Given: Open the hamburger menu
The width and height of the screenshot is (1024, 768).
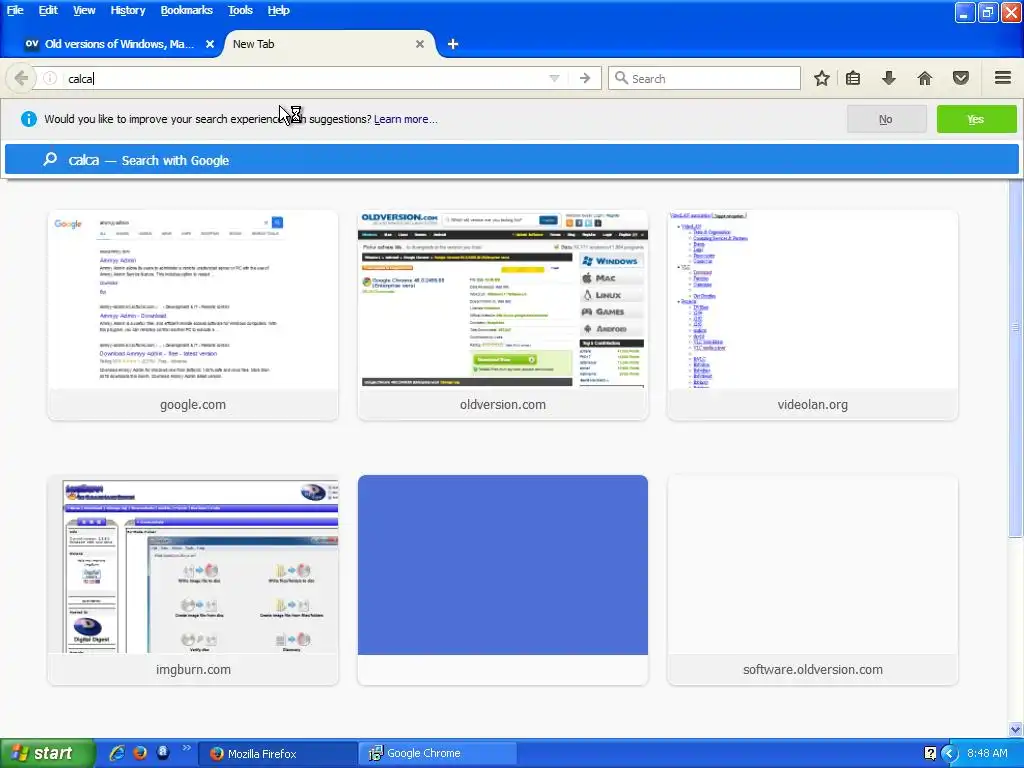Looking at the screenshot, I should tap(1003, 78).
